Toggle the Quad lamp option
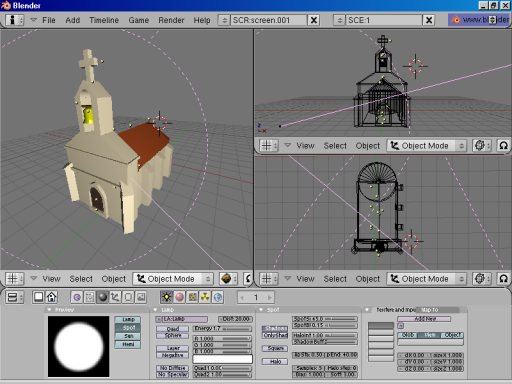The height and width of the screenshot is (384, 512). (x=172, y=329)
